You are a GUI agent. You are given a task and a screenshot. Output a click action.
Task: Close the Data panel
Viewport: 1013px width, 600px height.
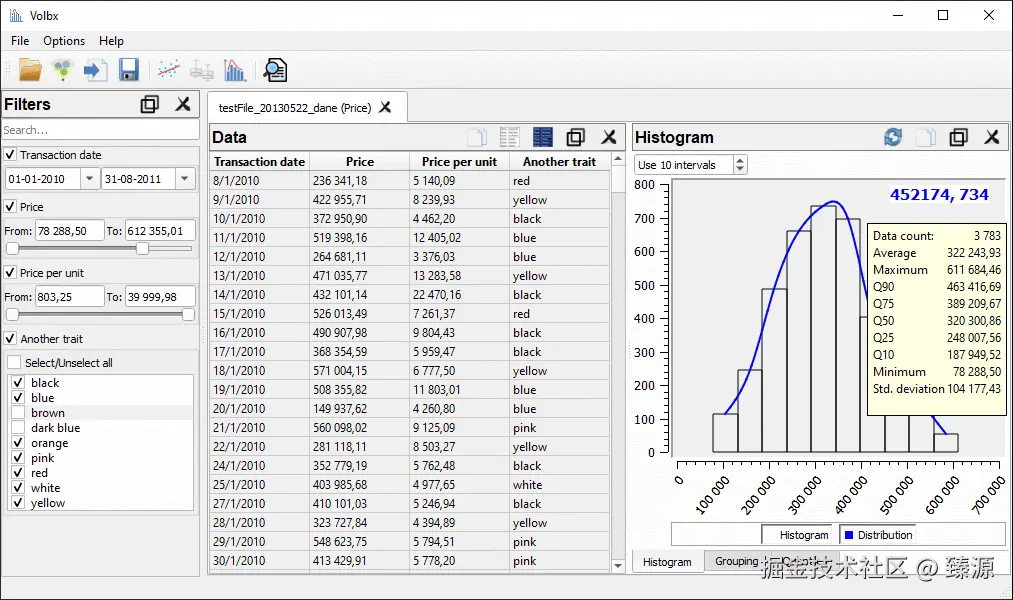(x=609, y=137)
